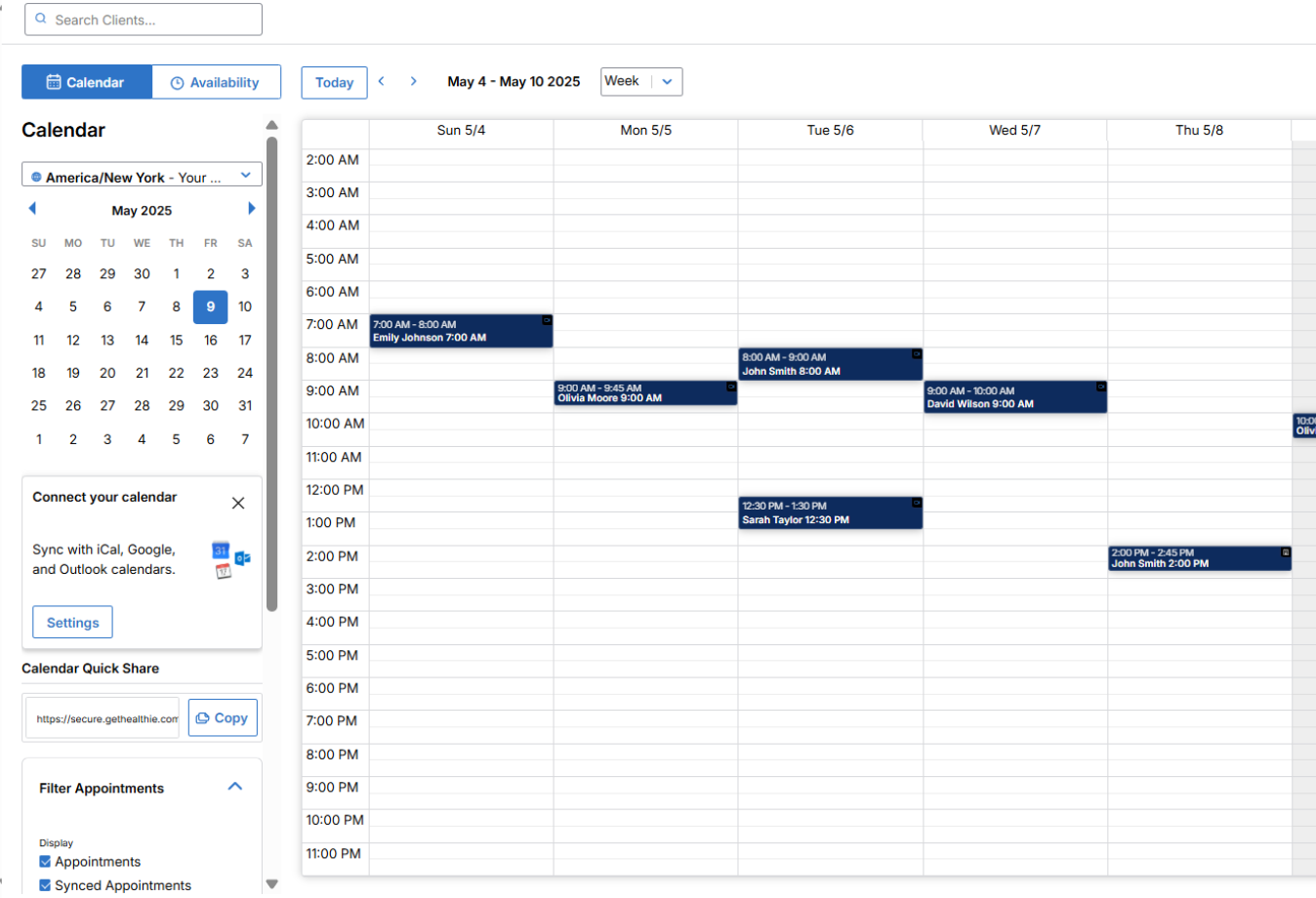Open calendar sync Settings
This screenshot has height=898, width=1316.
[72, 623]
